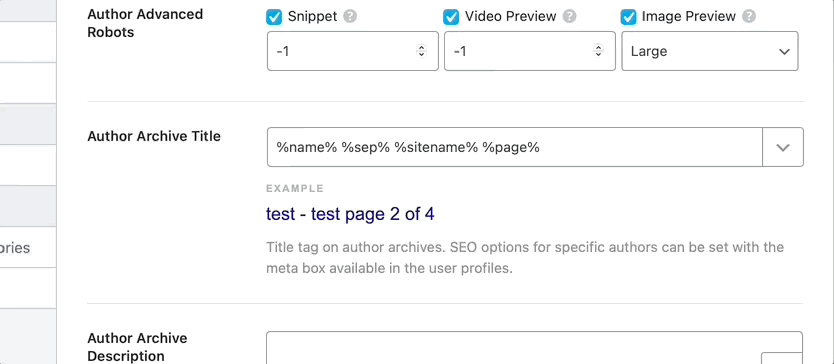Click the Author Archive Title label
Image resolution: width=834 pixels, height=364 pixels.
point(154,136)
